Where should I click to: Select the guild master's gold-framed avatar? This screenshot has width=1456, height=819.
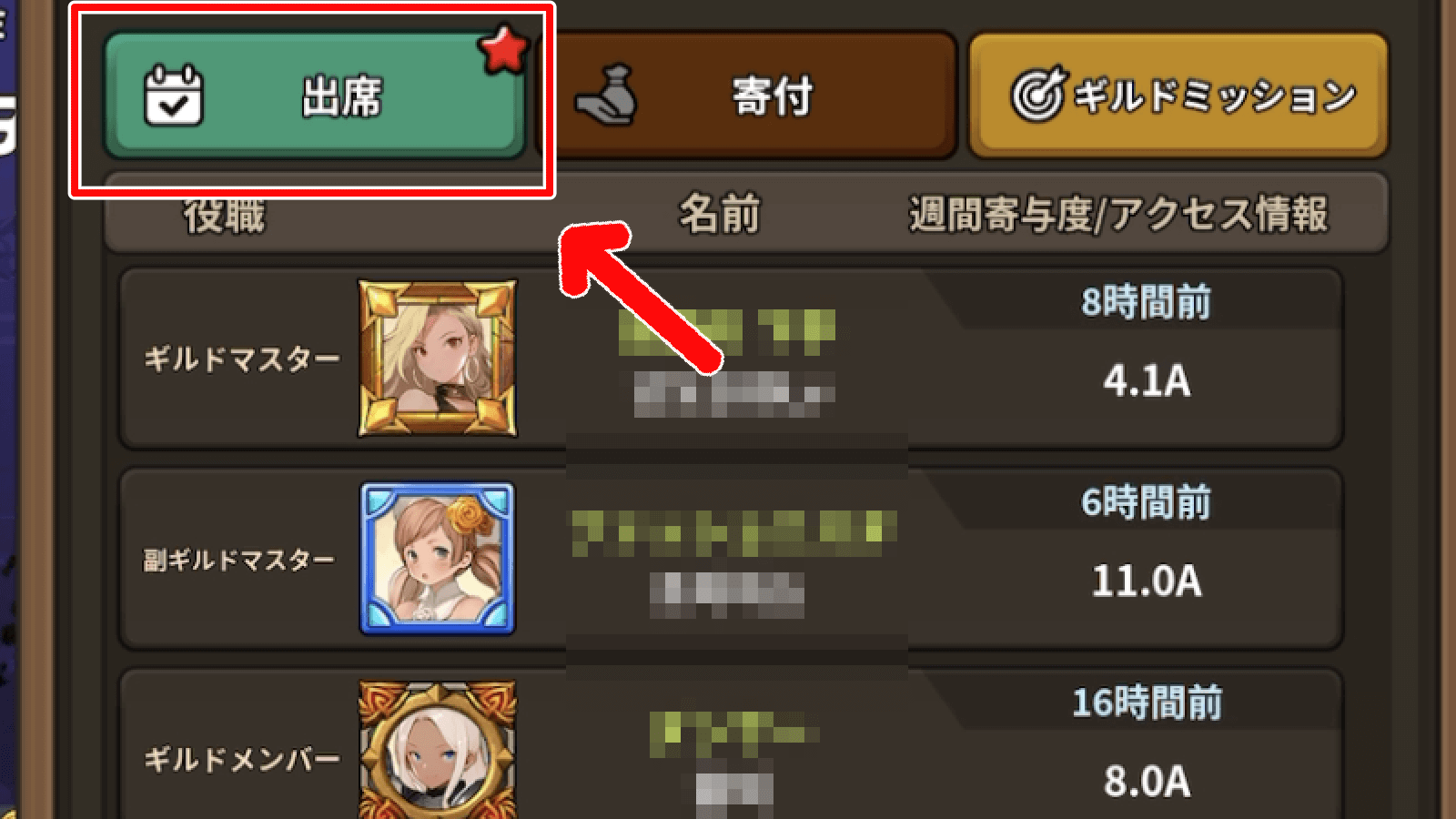pos(438,358)
